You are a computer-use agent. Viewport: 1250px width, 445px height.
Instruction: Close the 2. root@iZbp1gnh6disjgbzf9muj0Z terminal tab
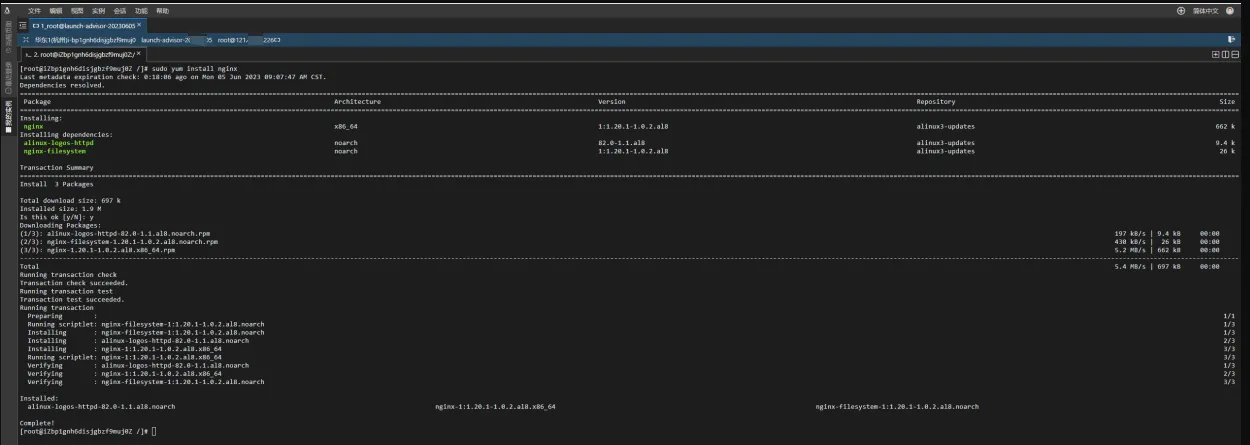(138, 53)
